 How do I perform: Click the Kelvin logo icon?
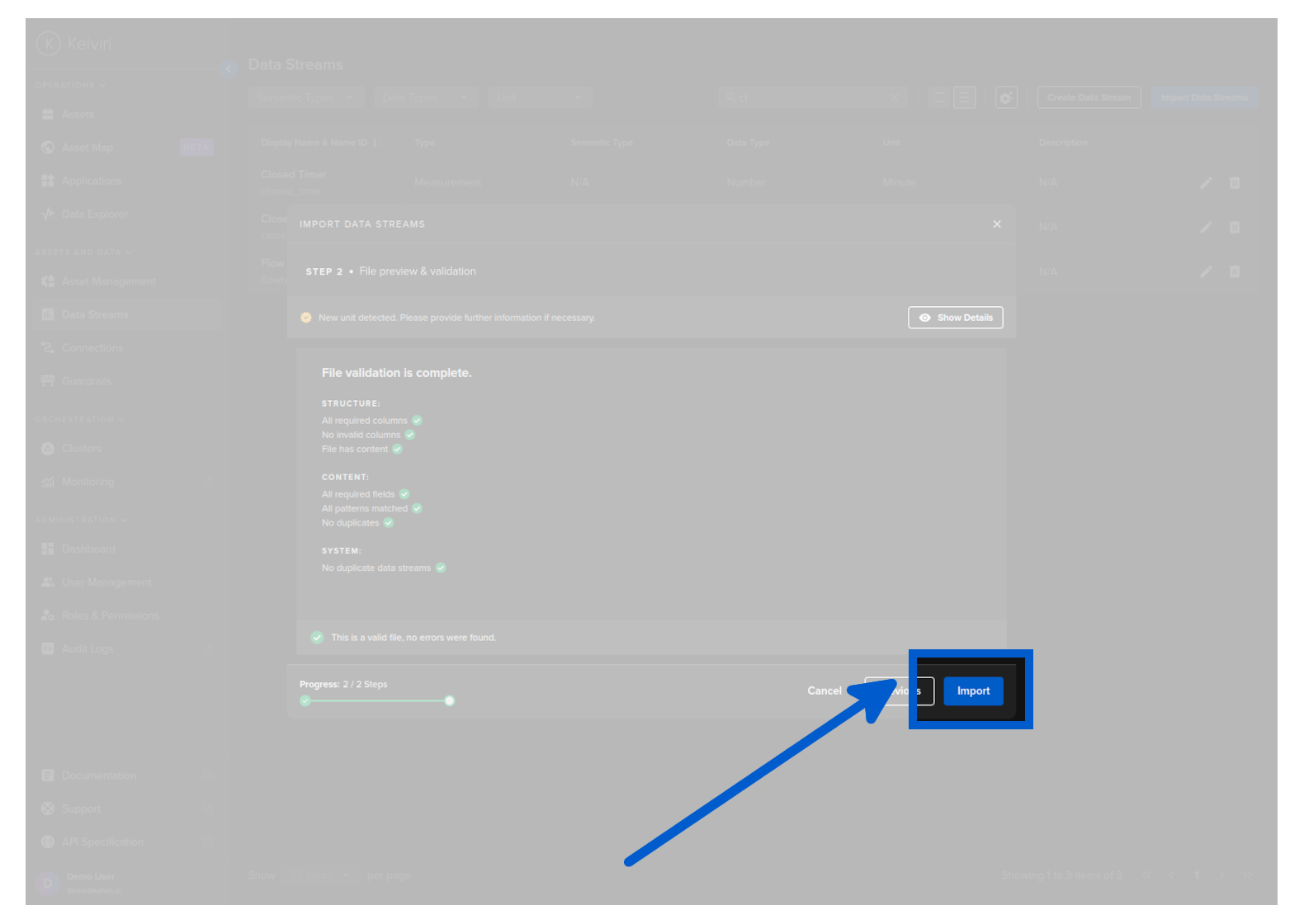point(49,44)
